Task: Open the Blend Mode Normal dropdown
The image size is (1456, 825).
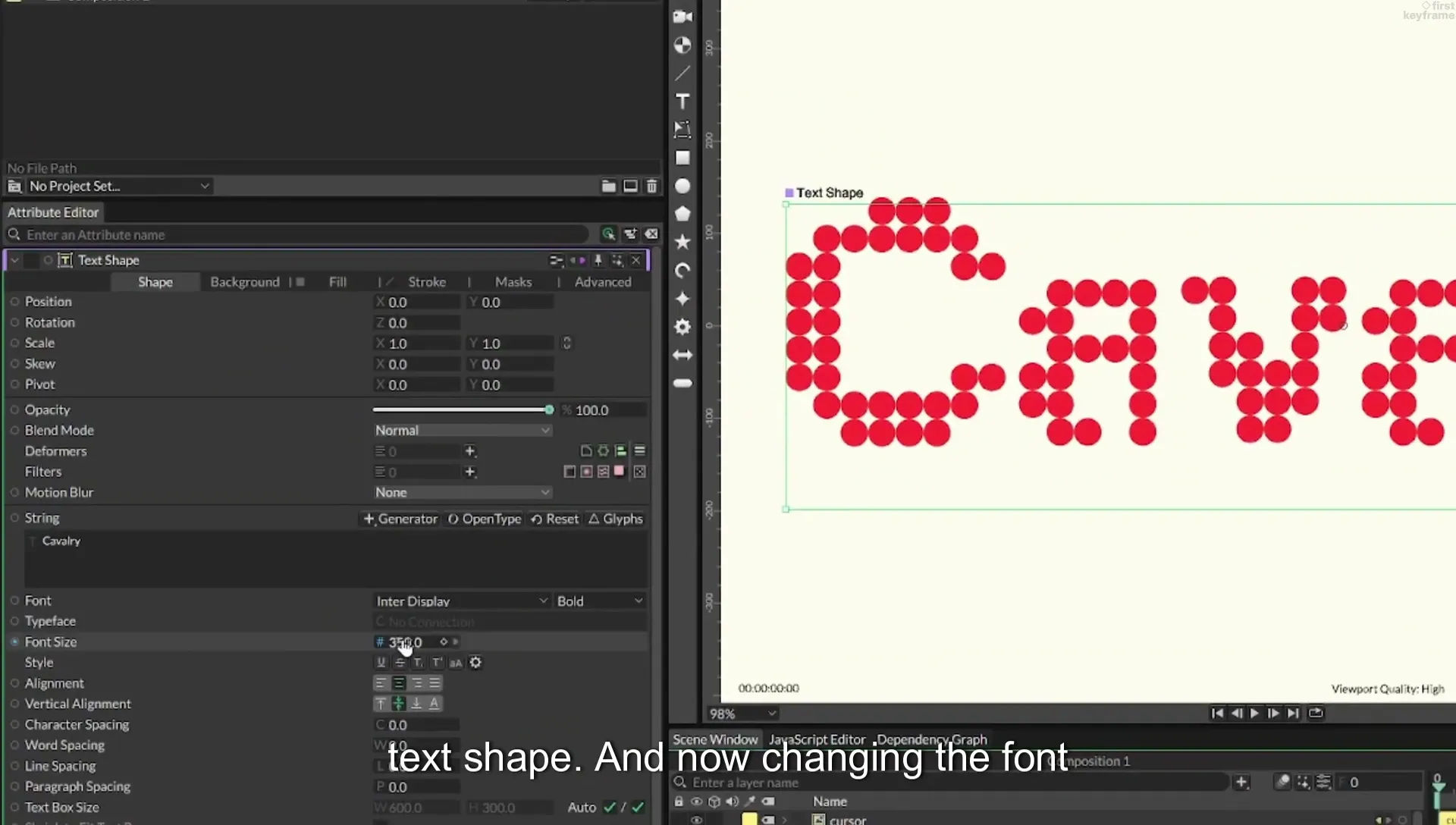Action: 462,430
